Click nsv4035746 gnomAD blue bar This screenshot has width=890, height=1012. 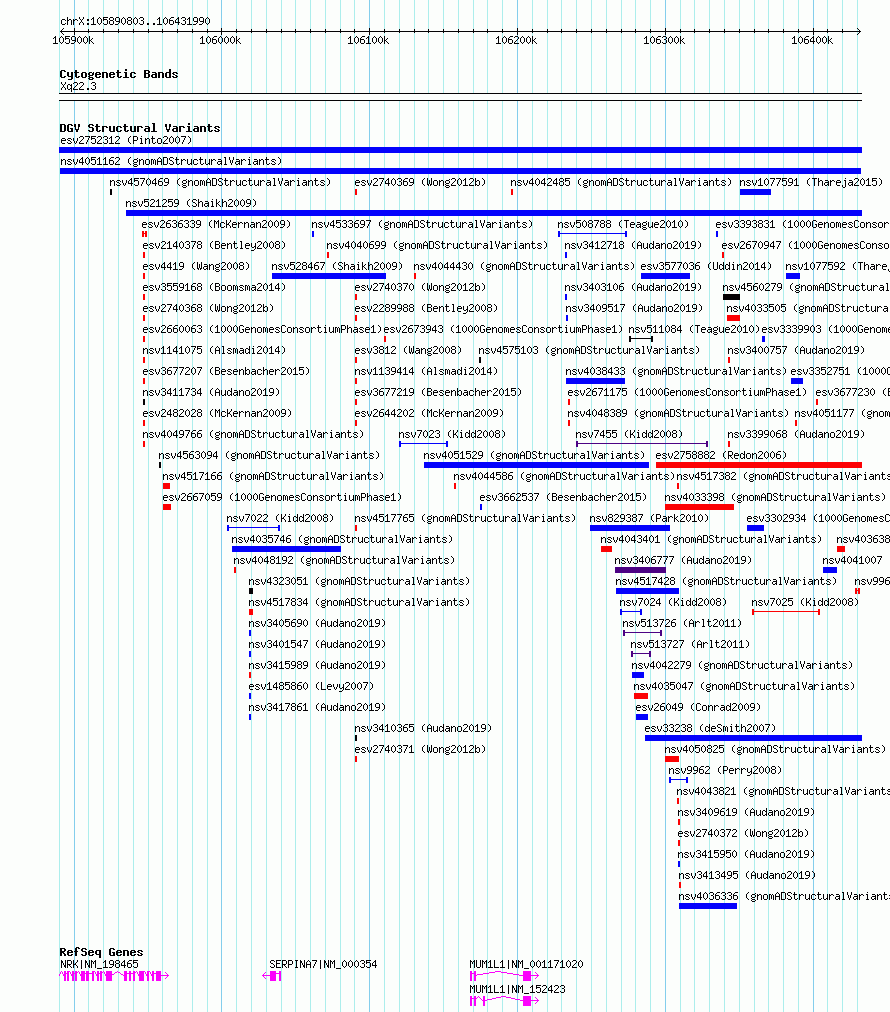[286, 549]
